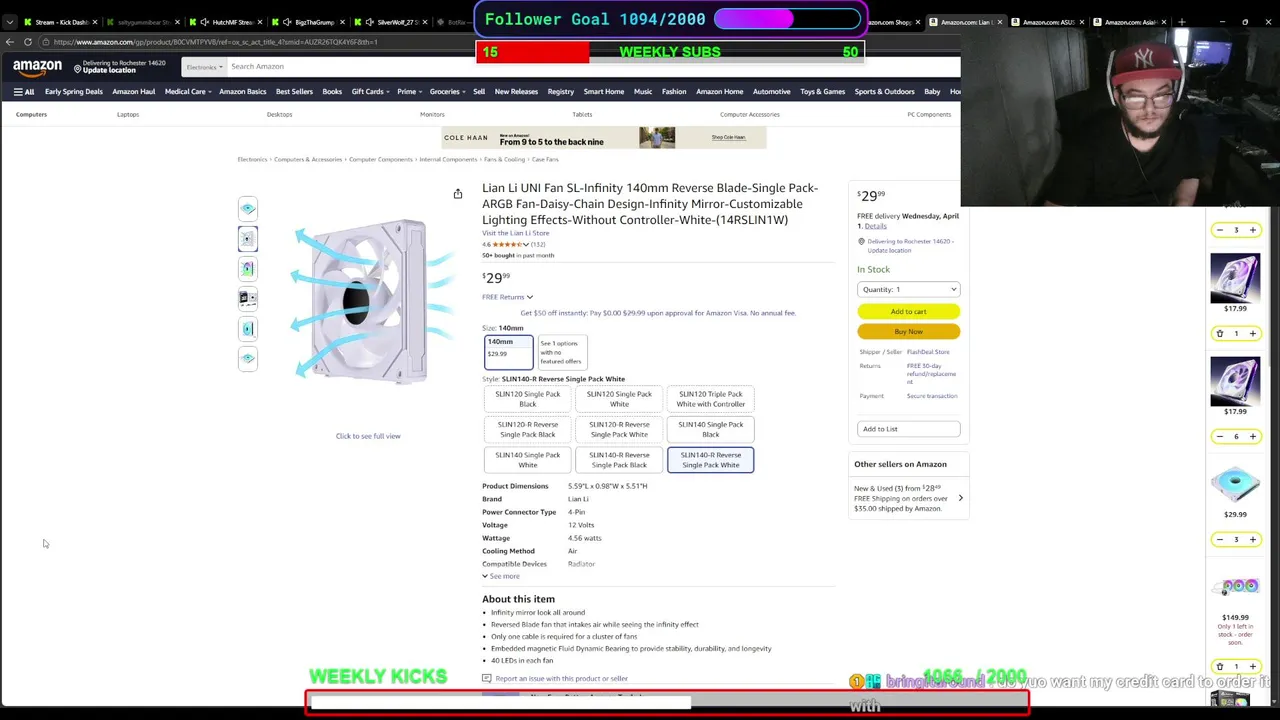
Task: Select SLIN120 Triple Pack White with Controller
Action: click(x=710, y=399)
